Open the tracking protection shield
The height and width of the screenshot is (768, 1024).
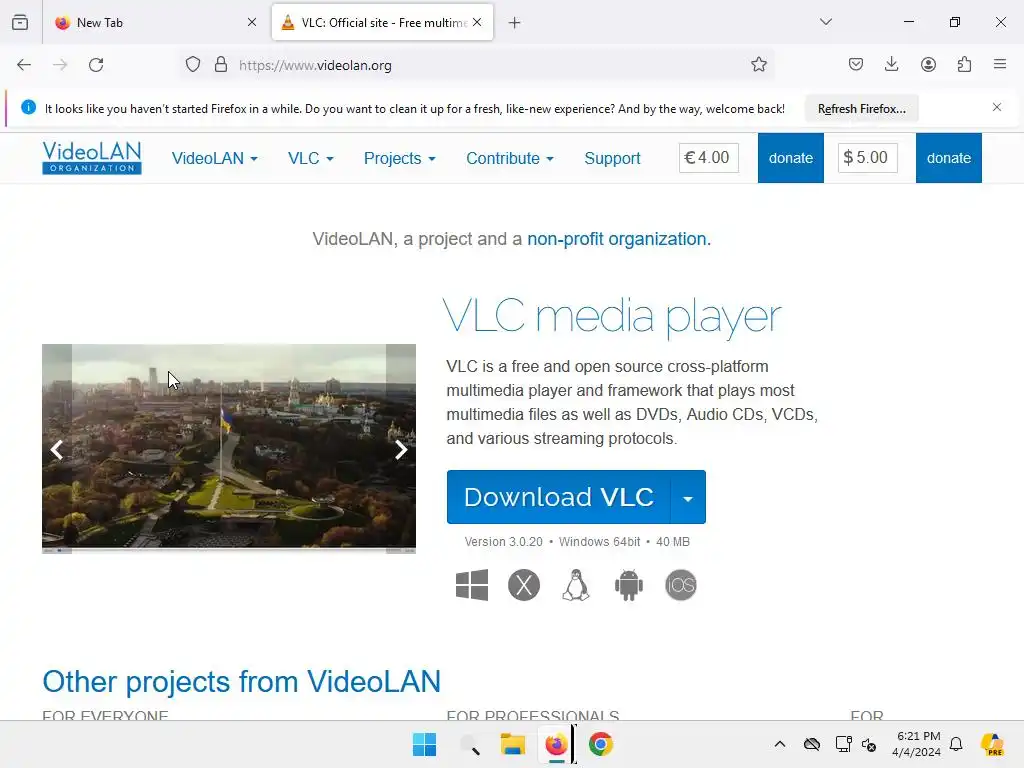(x=193, y=65)
